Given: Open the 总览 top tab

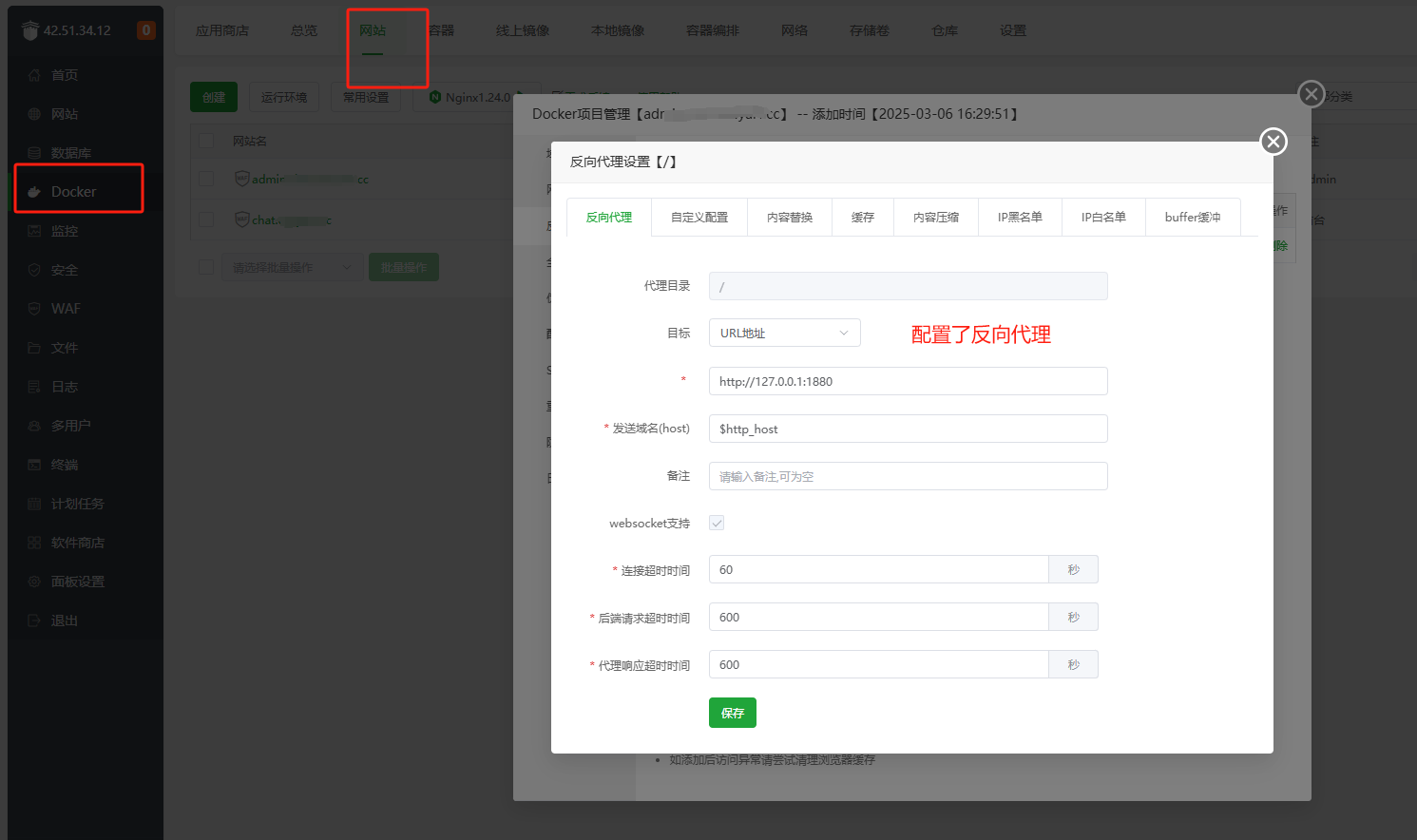Looking at the screenshot, I should 304,30.
